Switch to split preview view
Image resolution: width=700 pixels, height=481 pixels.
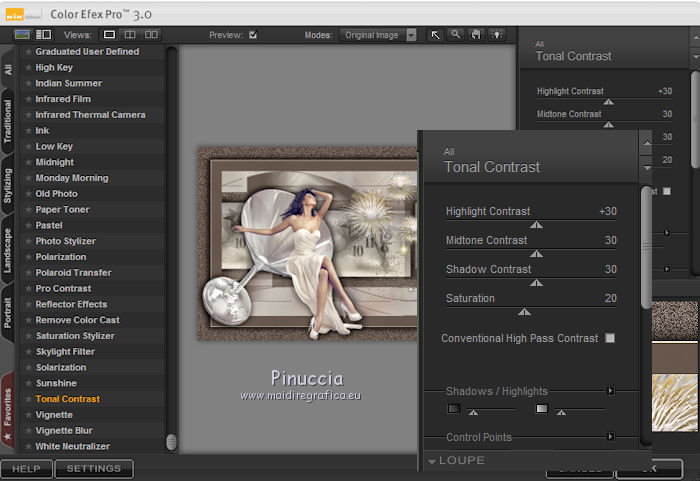coord(130,35)
